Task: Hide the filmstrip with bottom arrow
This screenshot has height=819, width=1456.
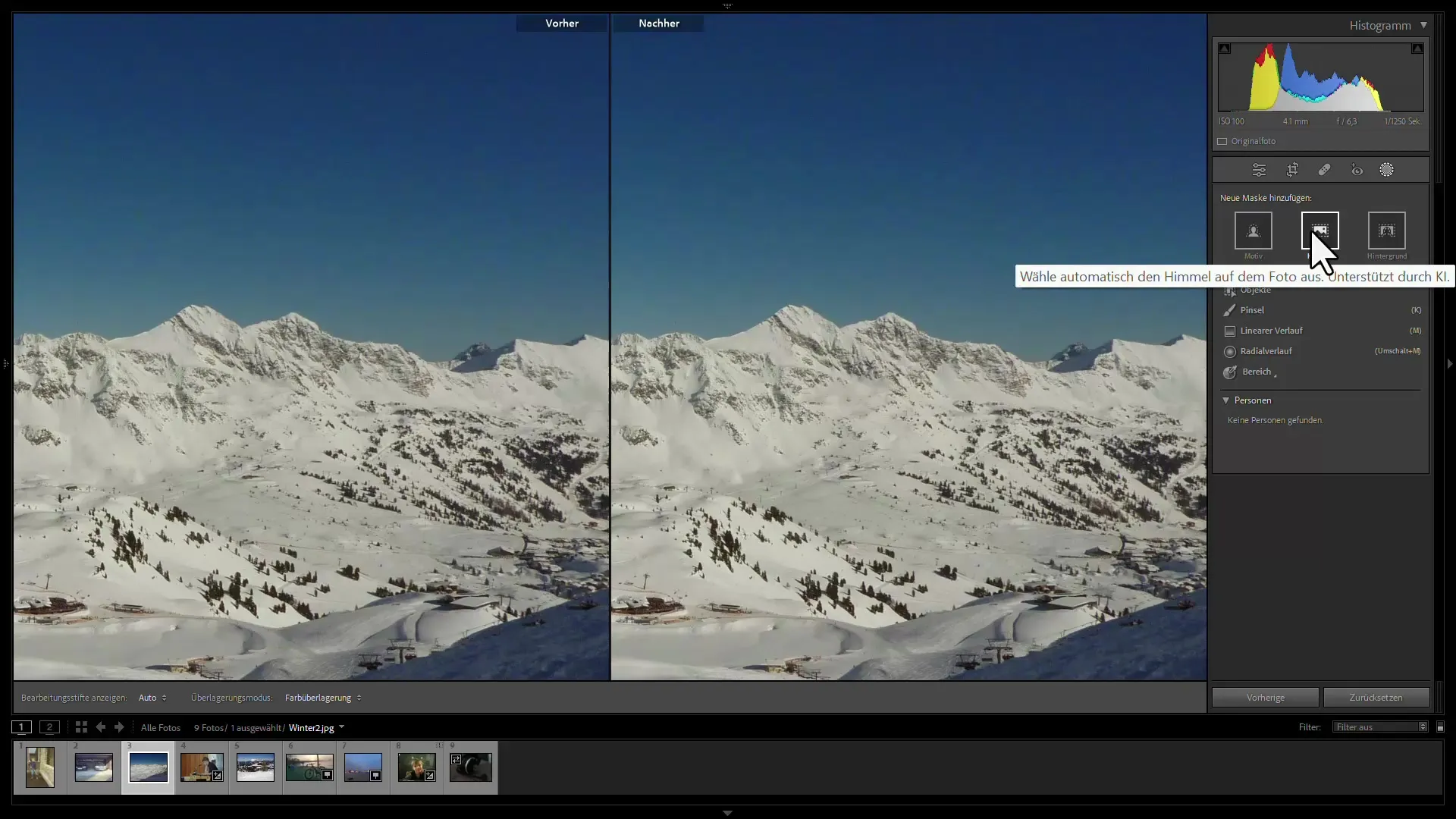Action: [727, 813]
